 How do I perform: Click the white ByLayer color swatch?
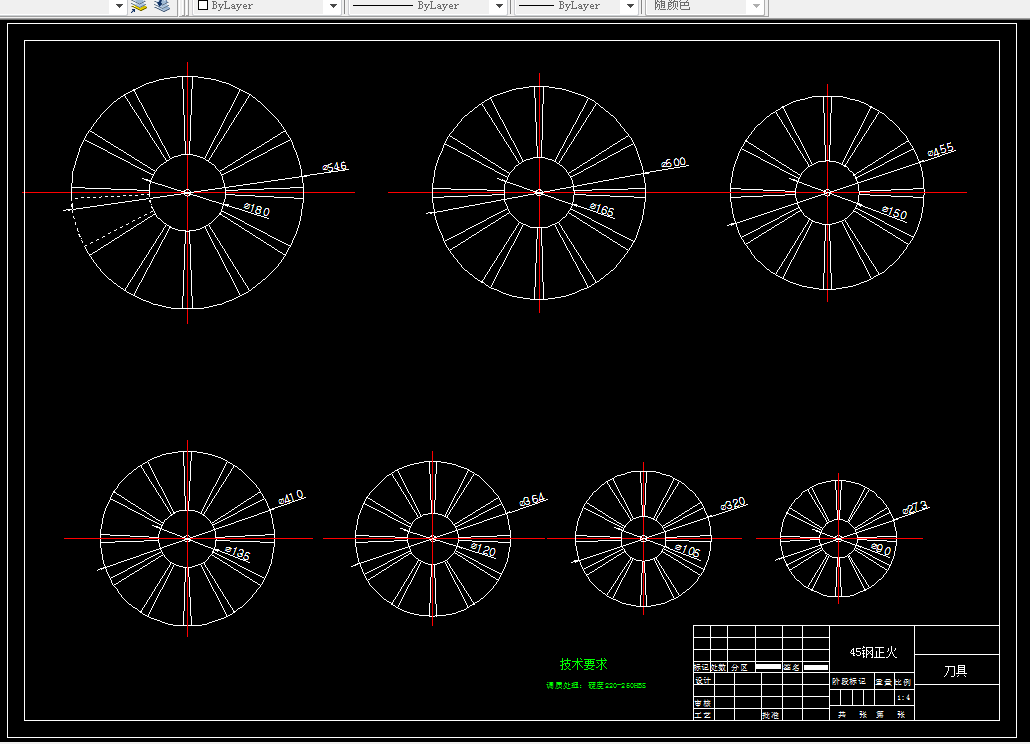(x=203, y=5)
